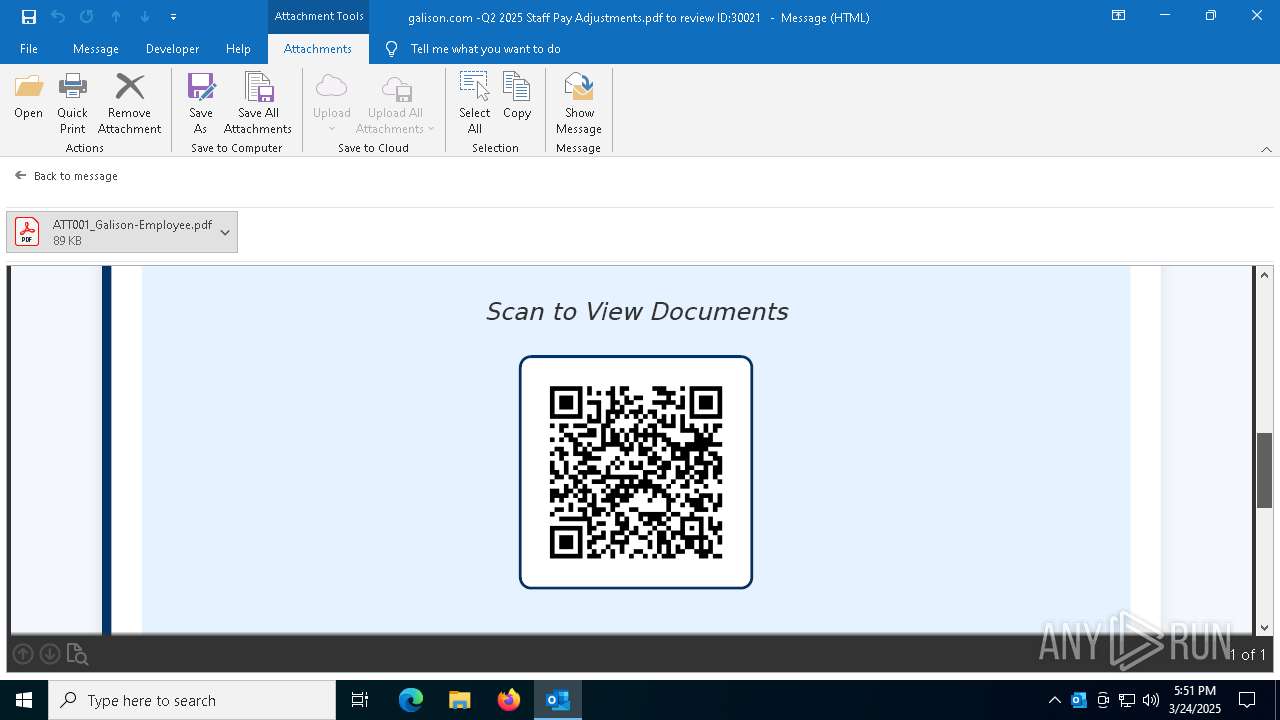Open File Explorer from taskbar
The width and height of the screenshot is (1280, 720).
[x=459, y=700]
